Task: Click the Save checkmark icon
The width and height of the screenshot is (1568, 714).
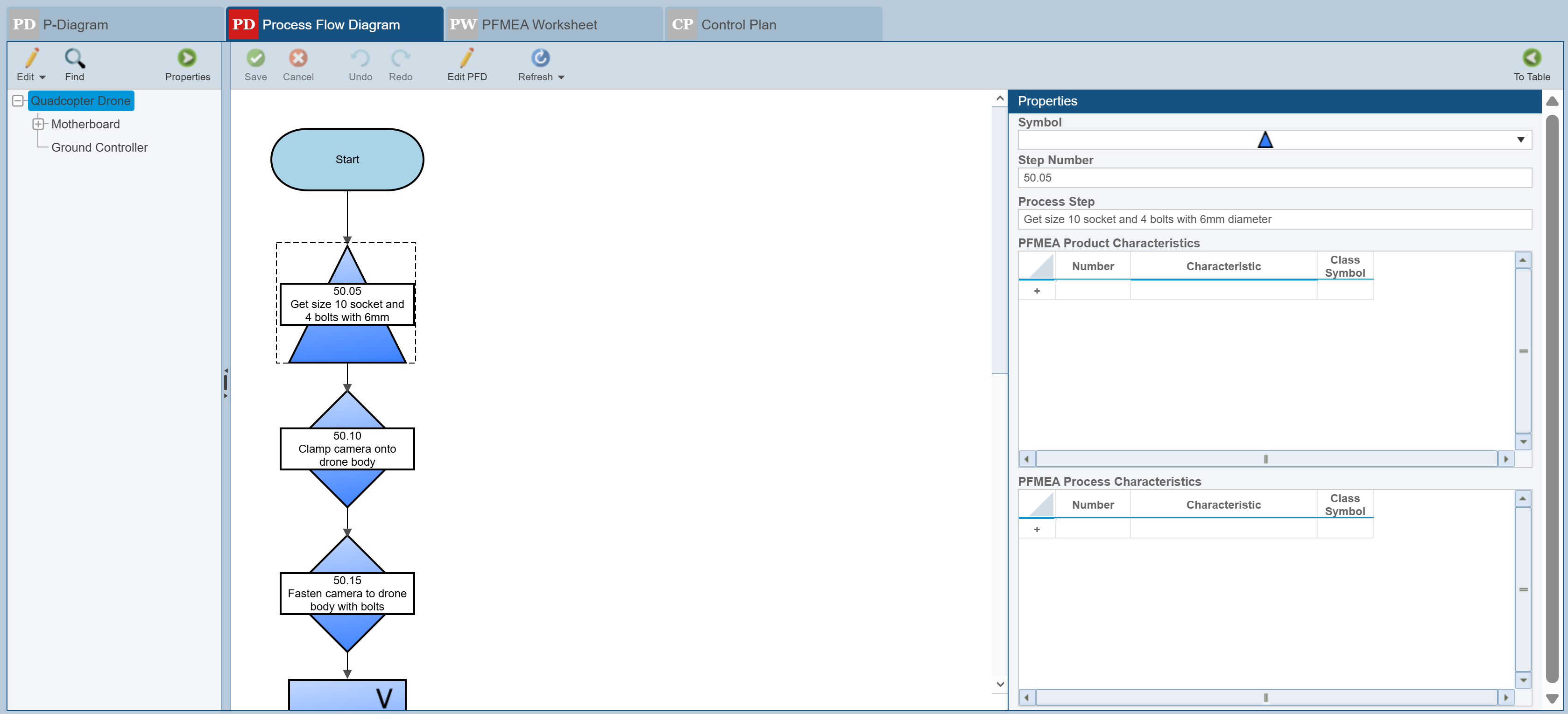Action: coord(256,58)
